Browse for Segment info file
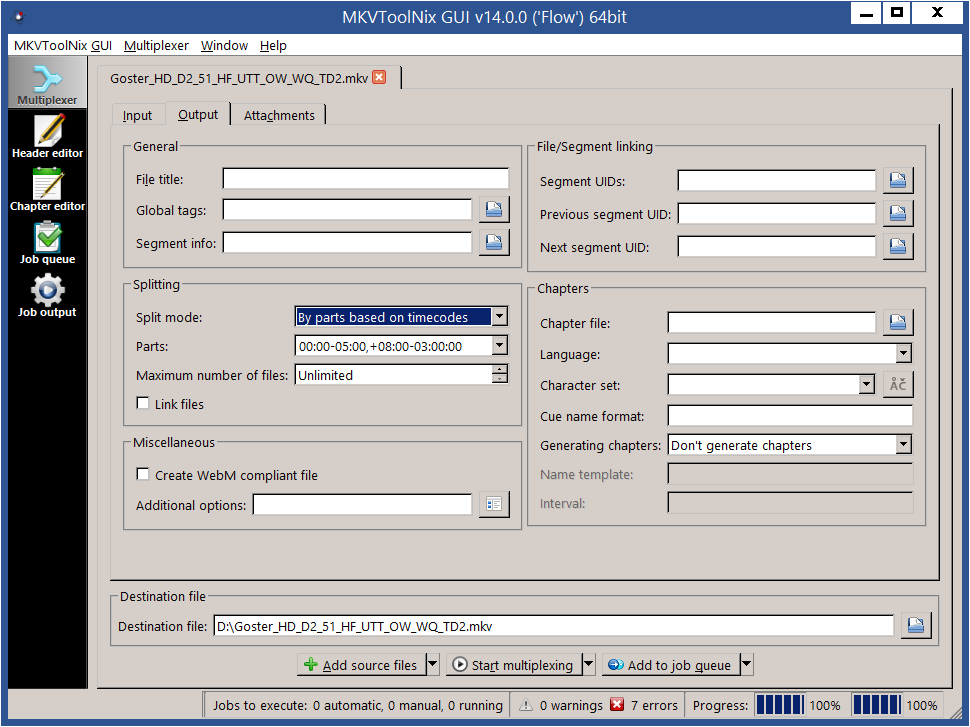Viewport: 970px width, 727px height. pos(494,242)
